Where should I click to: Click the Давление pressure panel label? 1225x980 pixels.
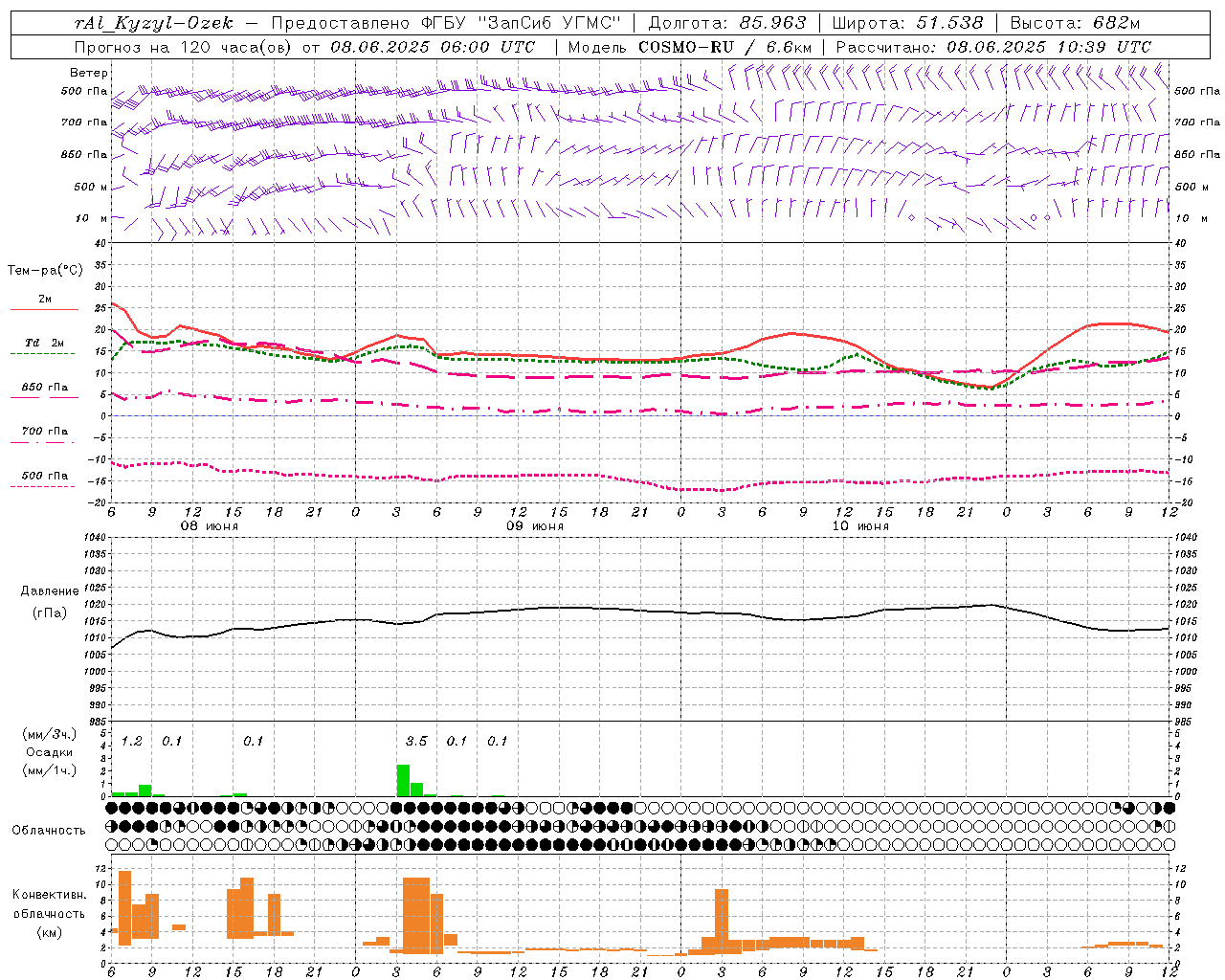click(50, 590)
